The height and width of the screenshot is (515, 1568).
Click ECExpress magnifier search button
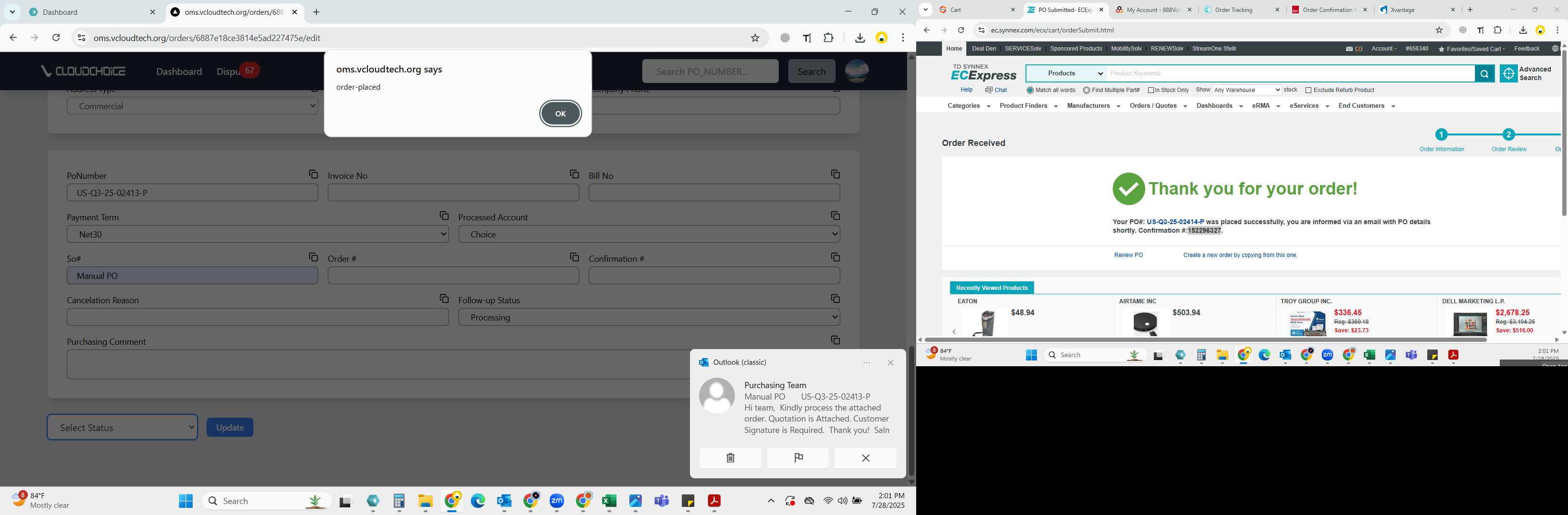[x=1484, y=73]
